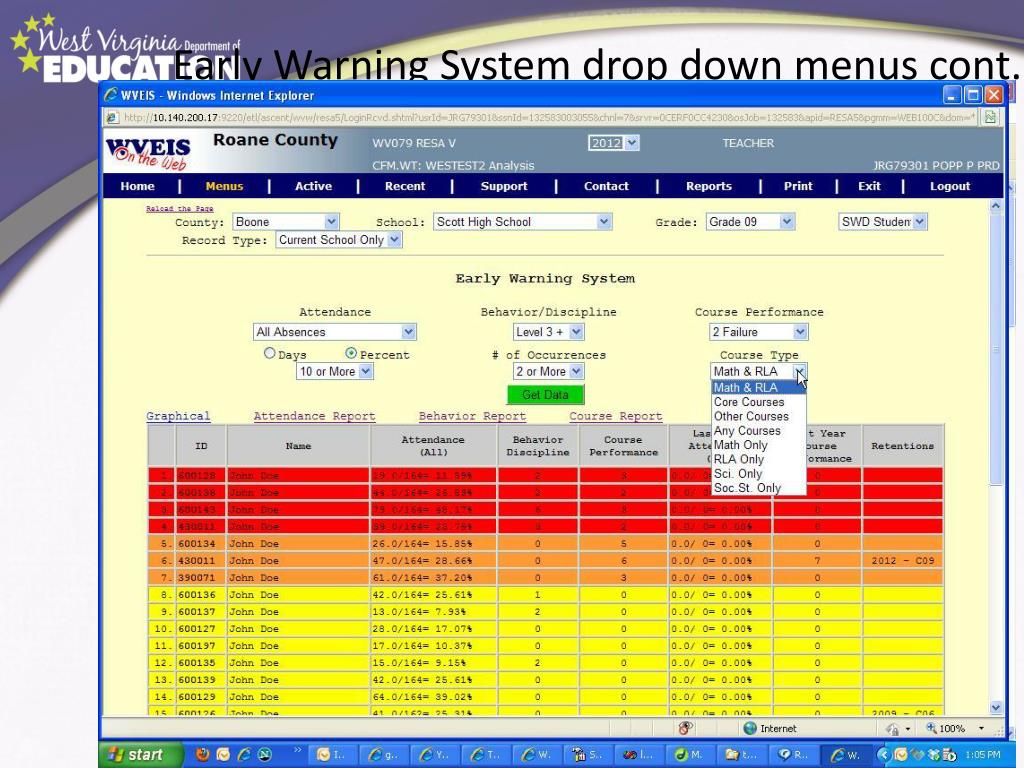Switch to taskbar item starting with 'M'
The width and height of the screenshot is (1024, 768).
[x=689, y=755]
